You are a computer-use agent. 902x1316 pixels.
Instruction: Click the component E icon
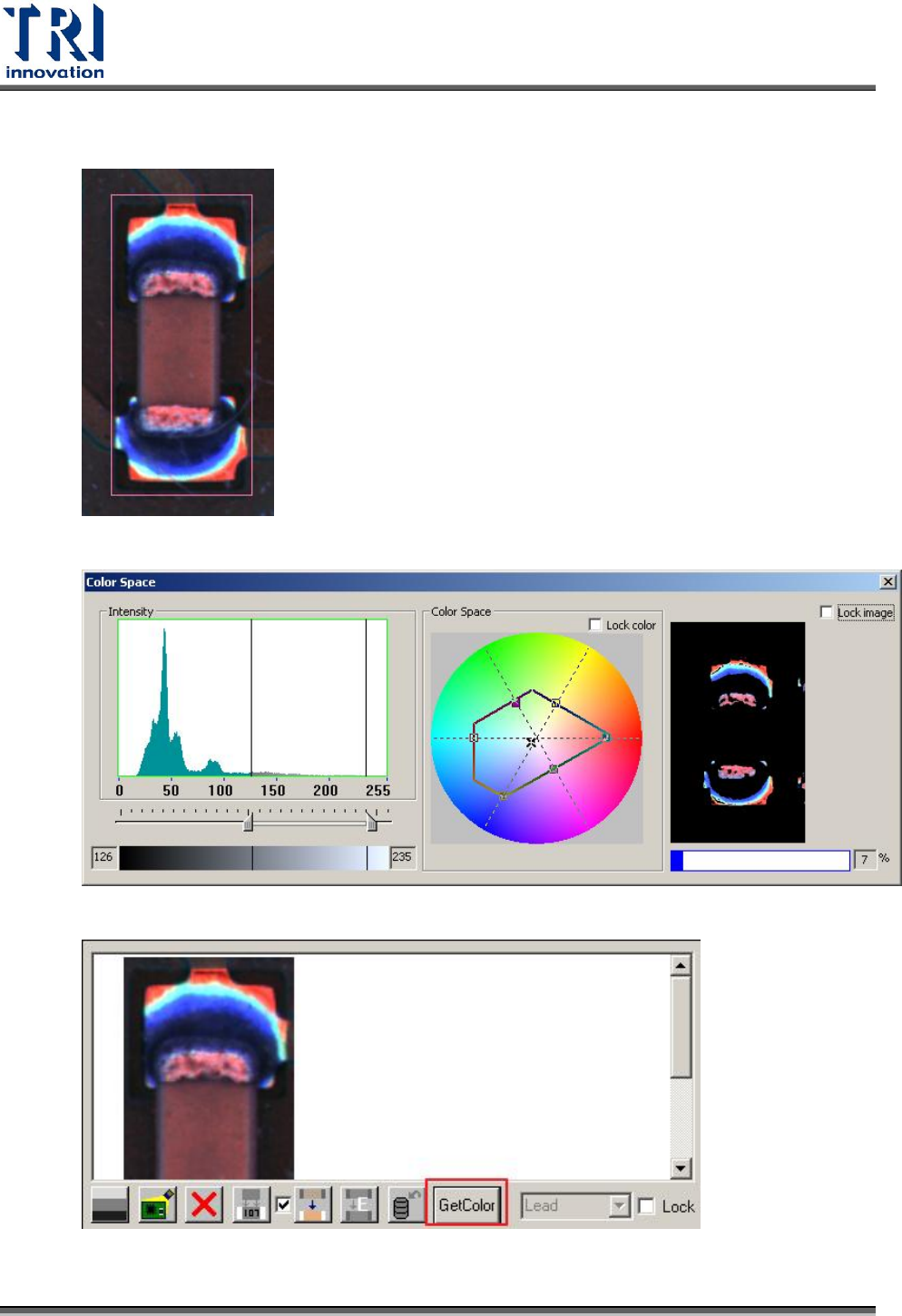point(359,1204)
